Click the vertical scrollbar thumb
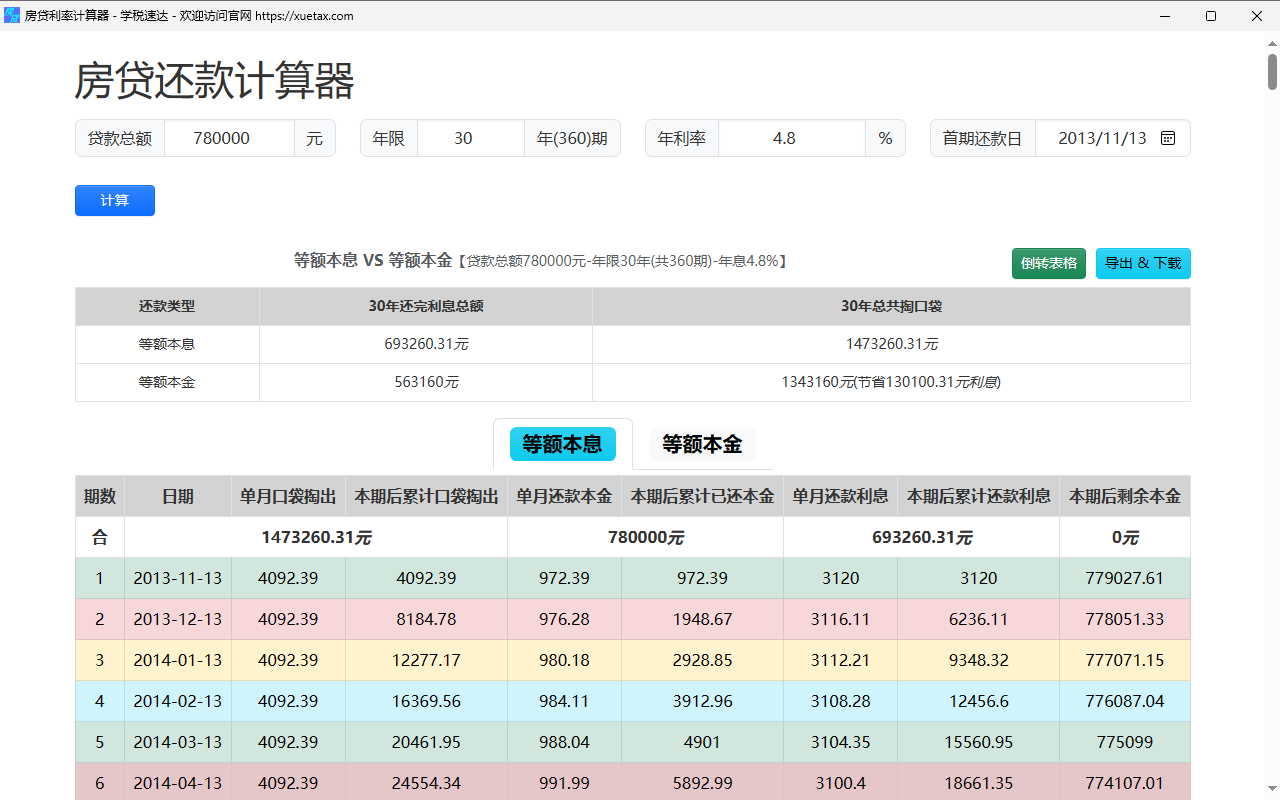The height and width of the screenshot is (800, 1280). pos(1272,71)
